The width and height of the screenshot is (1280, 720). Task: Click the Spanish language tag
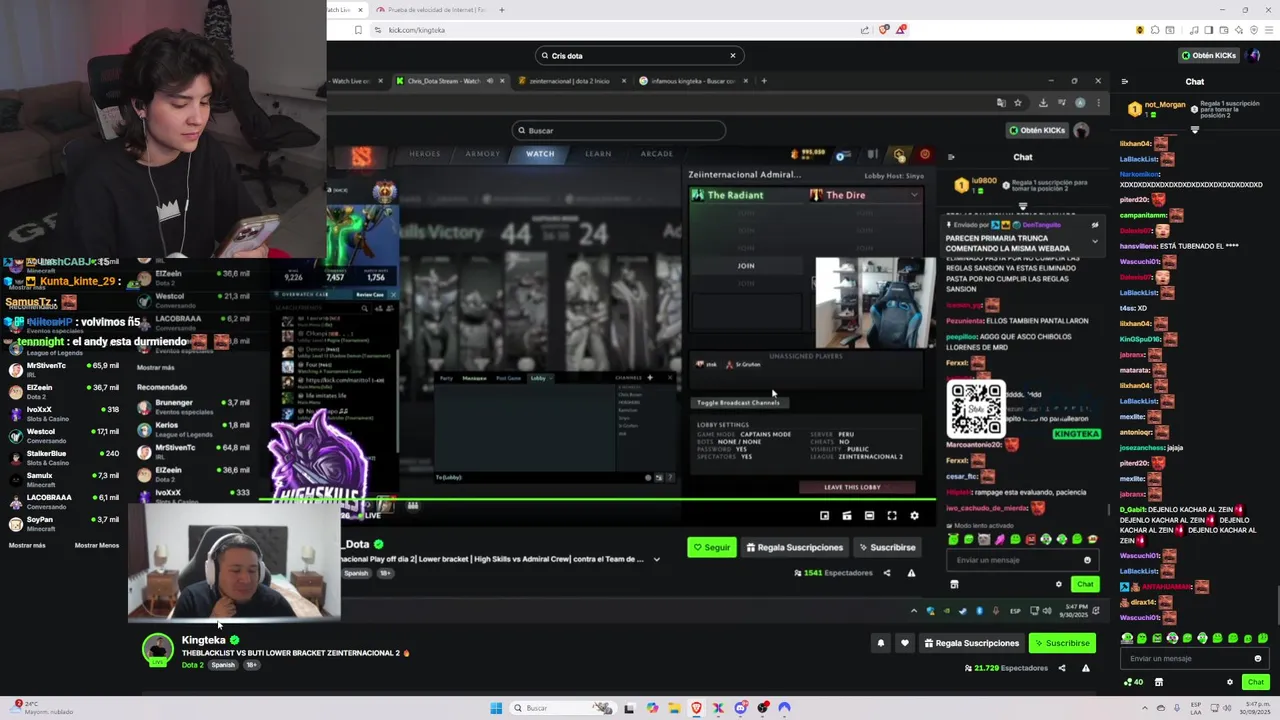(224, 665)
